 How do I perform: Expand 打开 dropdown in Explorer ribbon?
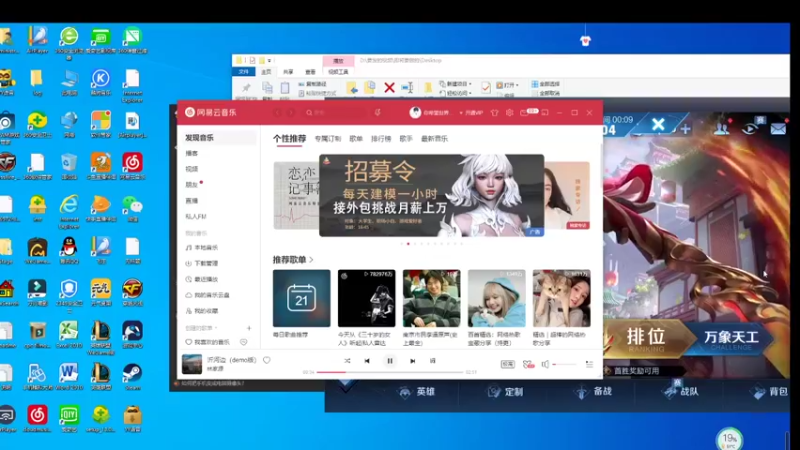click(508, 85)
